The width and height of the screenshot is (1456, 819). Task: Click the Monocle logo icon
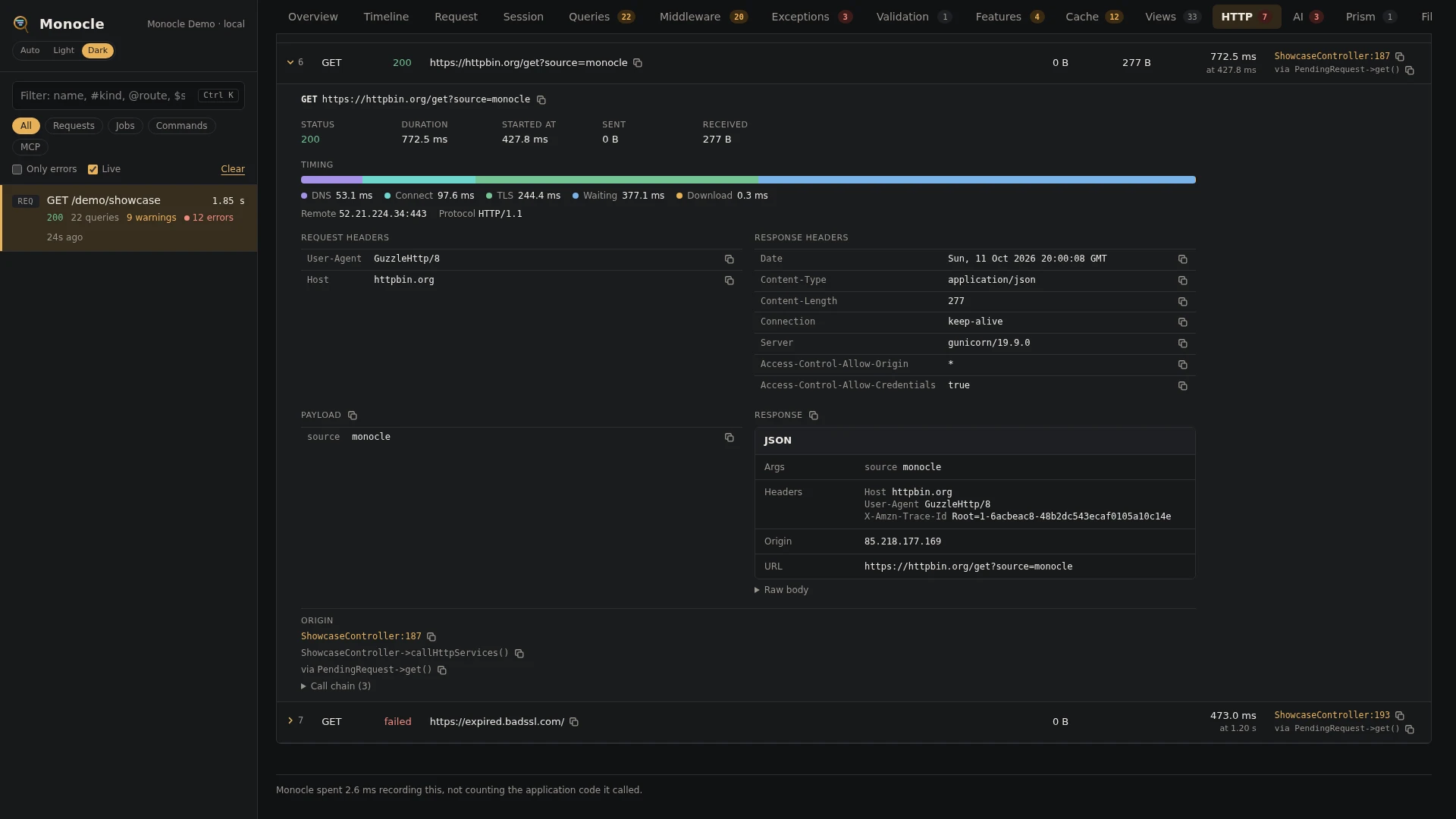[21, 24]
